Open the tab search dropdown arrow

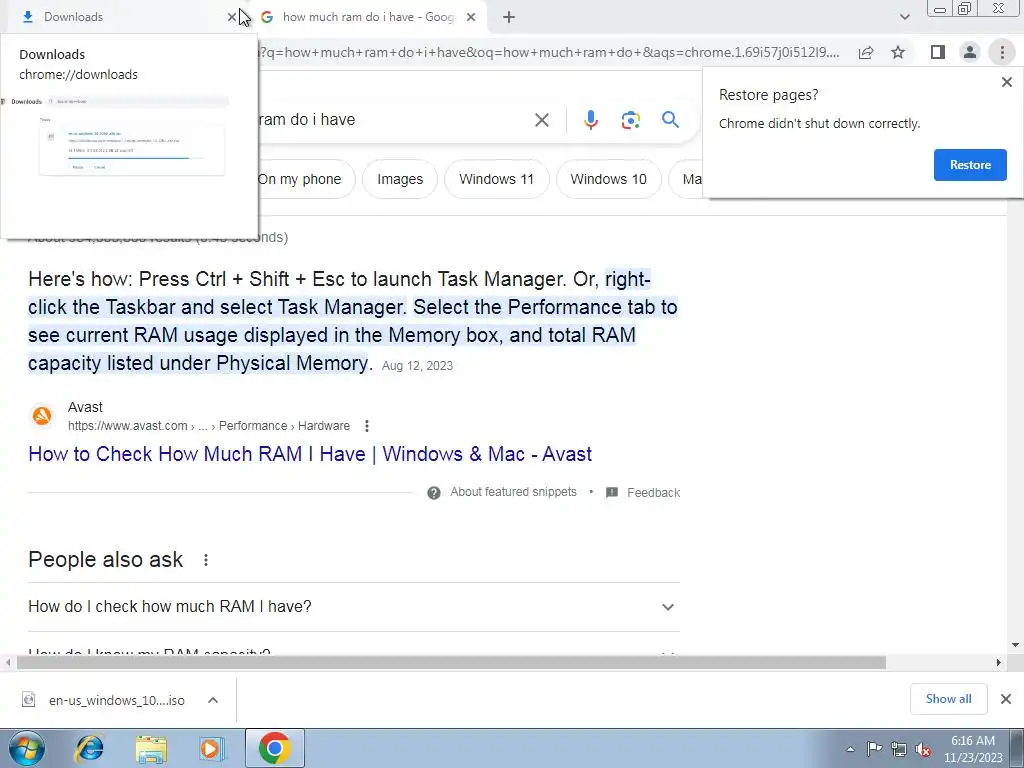904,17
